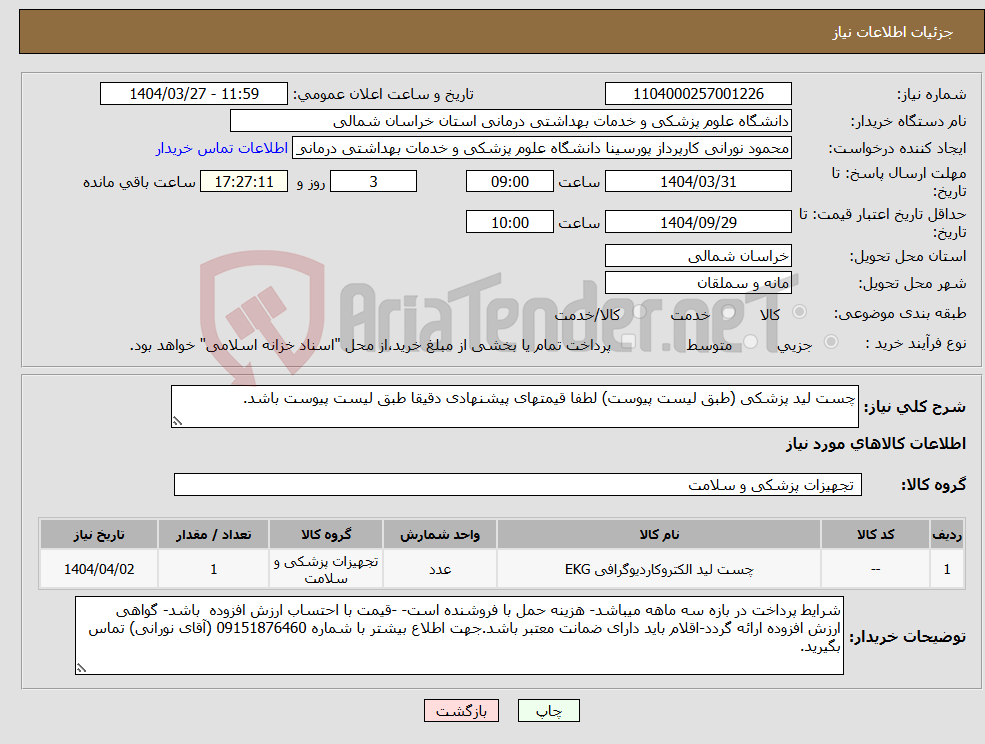985x744 pixels.
Task: Select the کالا radio button
Action: pyautogui.click(x=799, y=312)
